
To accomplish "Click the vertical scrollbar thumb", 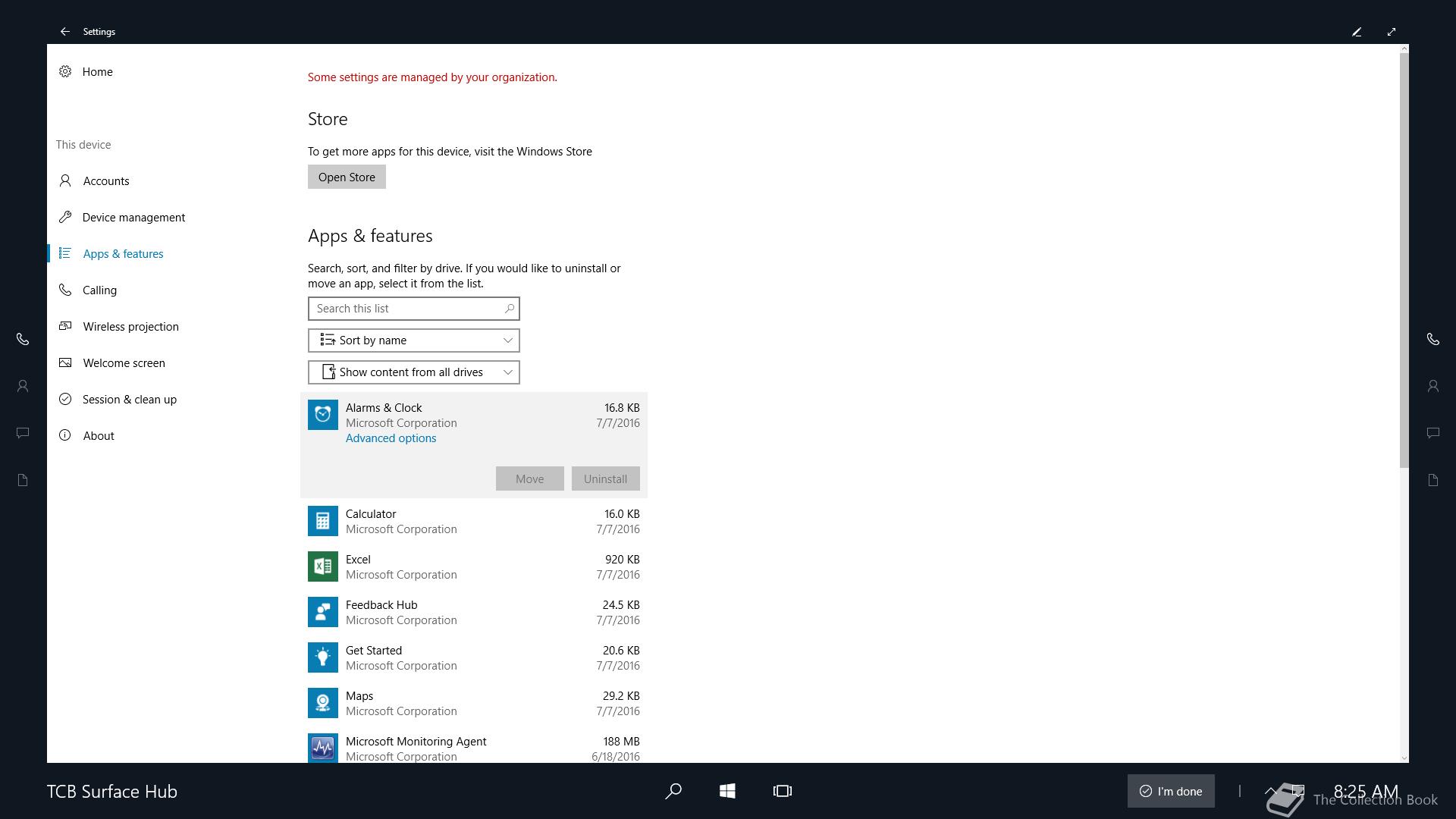I will [x=1404, y=260].
